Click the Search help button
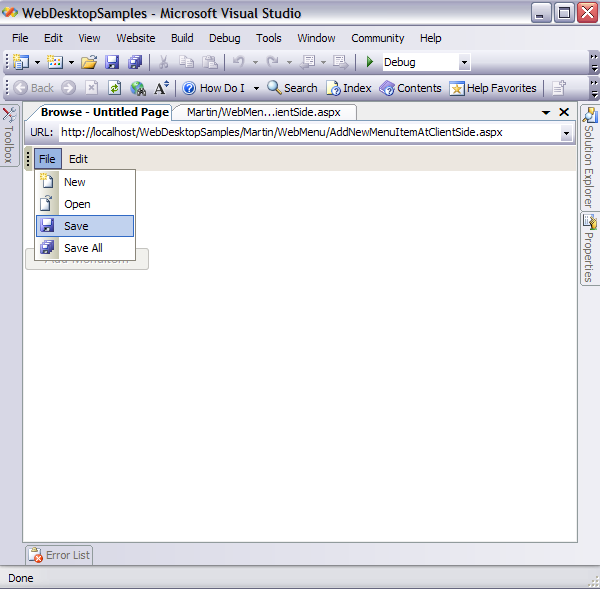 tap(292, 88)
